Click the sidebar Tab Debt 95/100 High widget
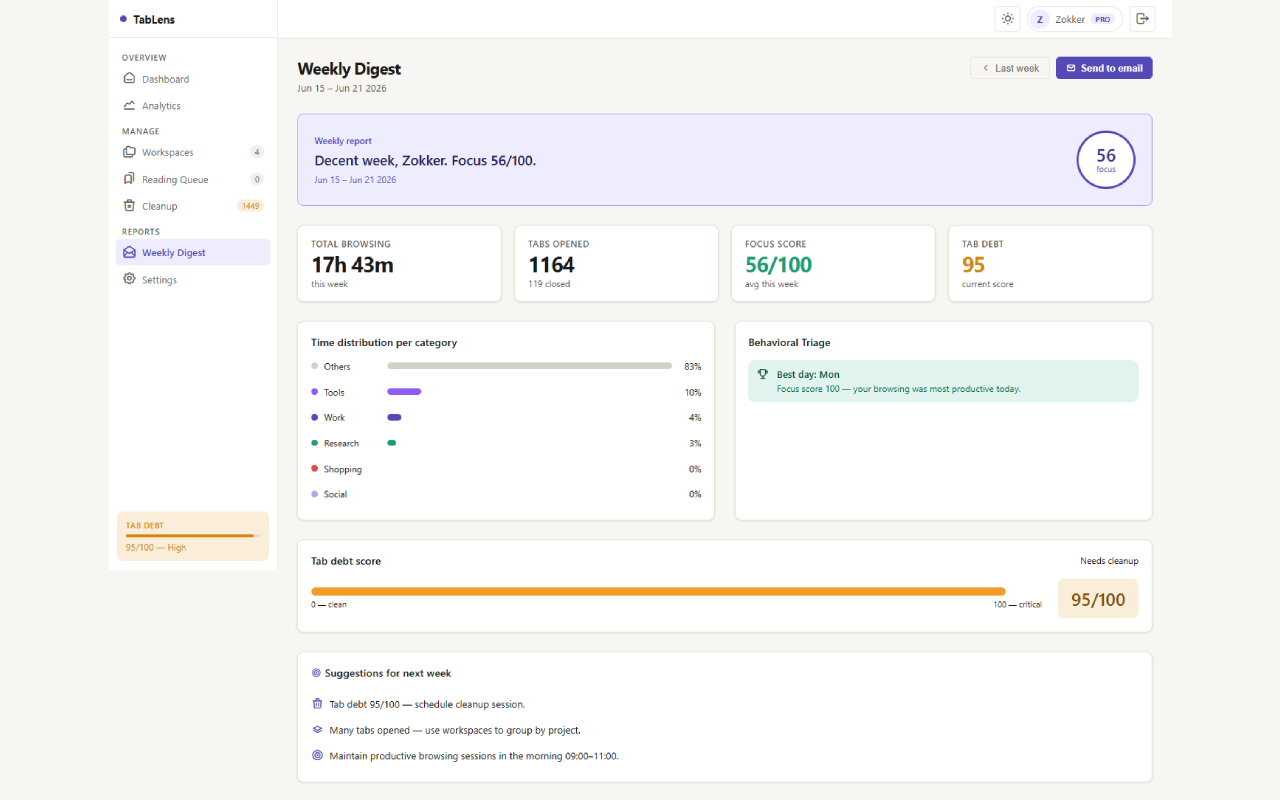Screen dimensions: 1280x800 193,536
